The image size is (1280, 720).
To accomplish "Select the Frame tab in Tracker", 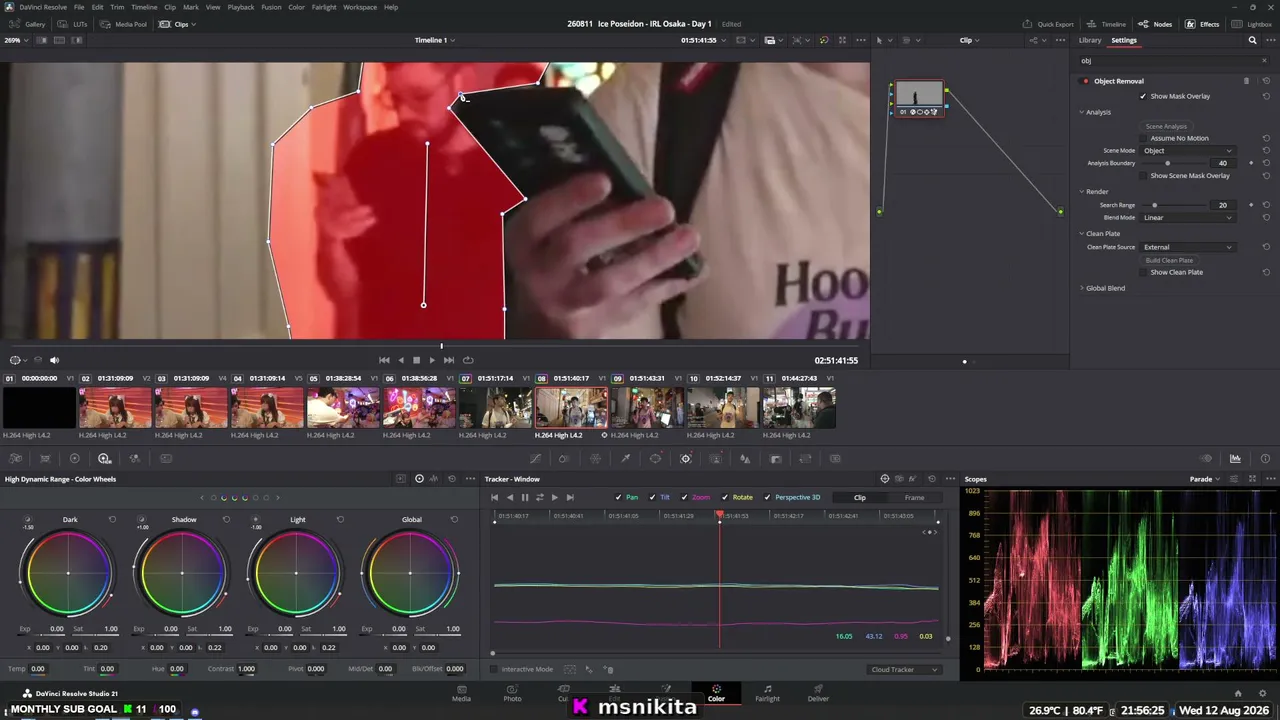I will [x=914, y=497].
